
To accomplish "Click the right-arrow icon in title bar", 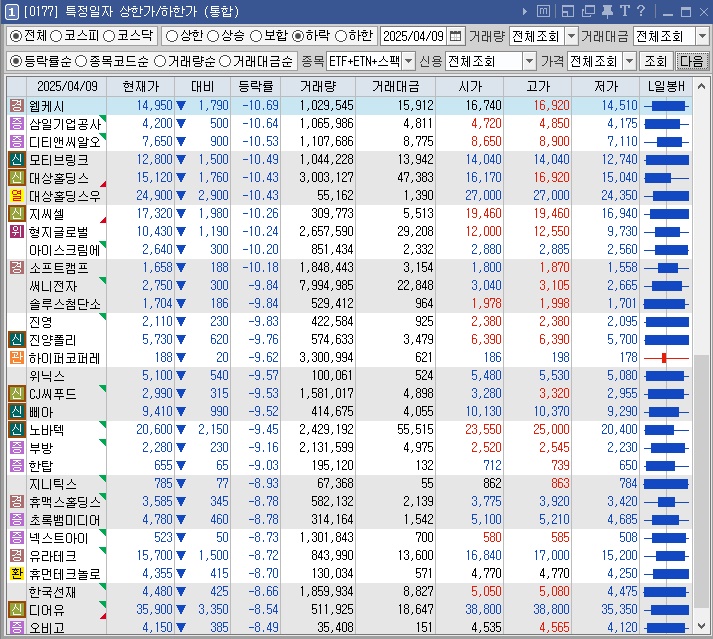I will click(525, 11).
